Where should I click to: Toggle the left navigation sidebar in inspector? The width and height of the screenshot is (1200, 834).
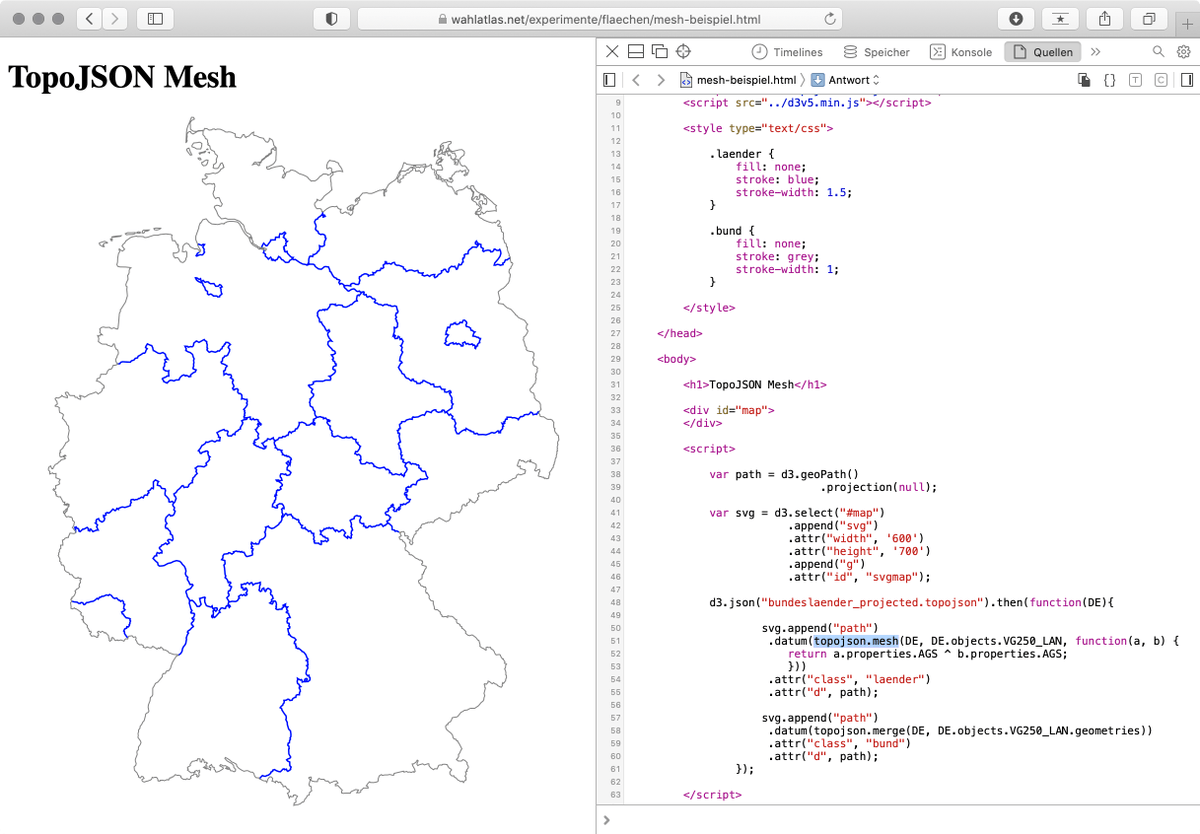click(609, 80)
